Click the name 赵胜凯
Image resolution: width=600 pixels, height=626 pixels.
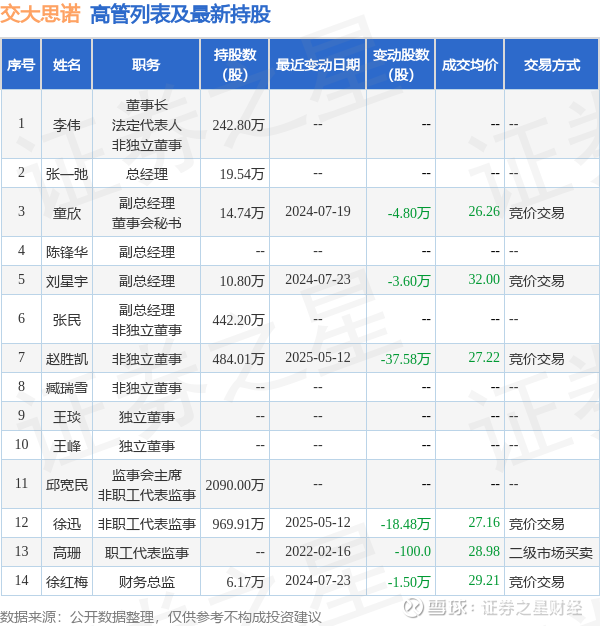click(67, 359)
